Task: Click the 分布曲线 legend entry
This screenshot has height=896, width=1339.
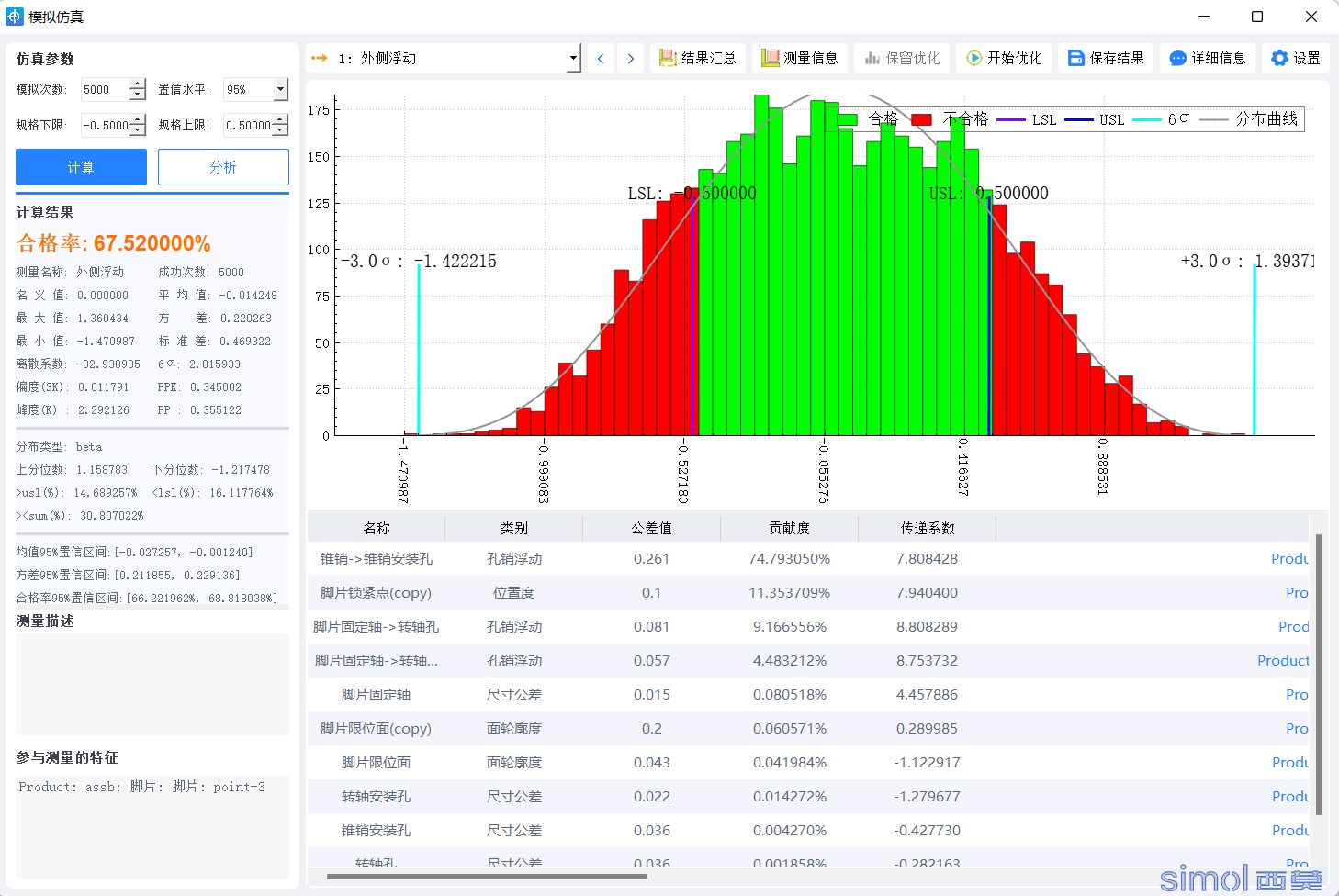Action: point(1249,119)
